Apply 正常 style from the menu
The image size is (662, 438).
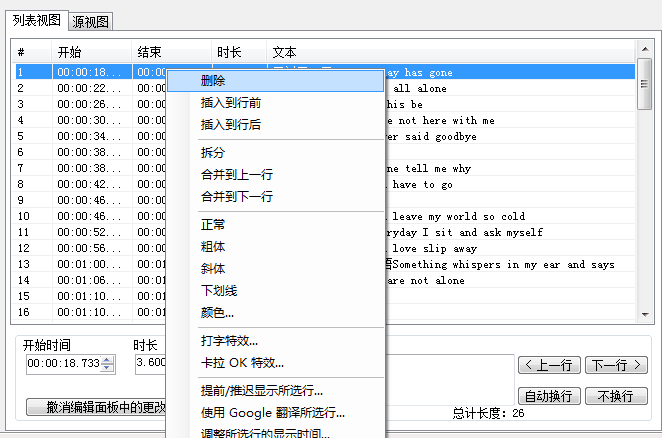click(275, 224)
